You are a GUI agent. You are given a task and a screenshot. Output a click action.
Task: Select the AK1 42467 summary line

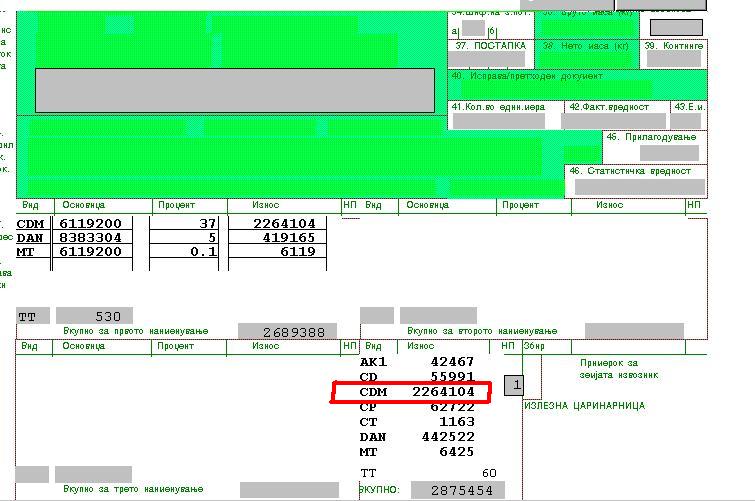tap(417, 362)
